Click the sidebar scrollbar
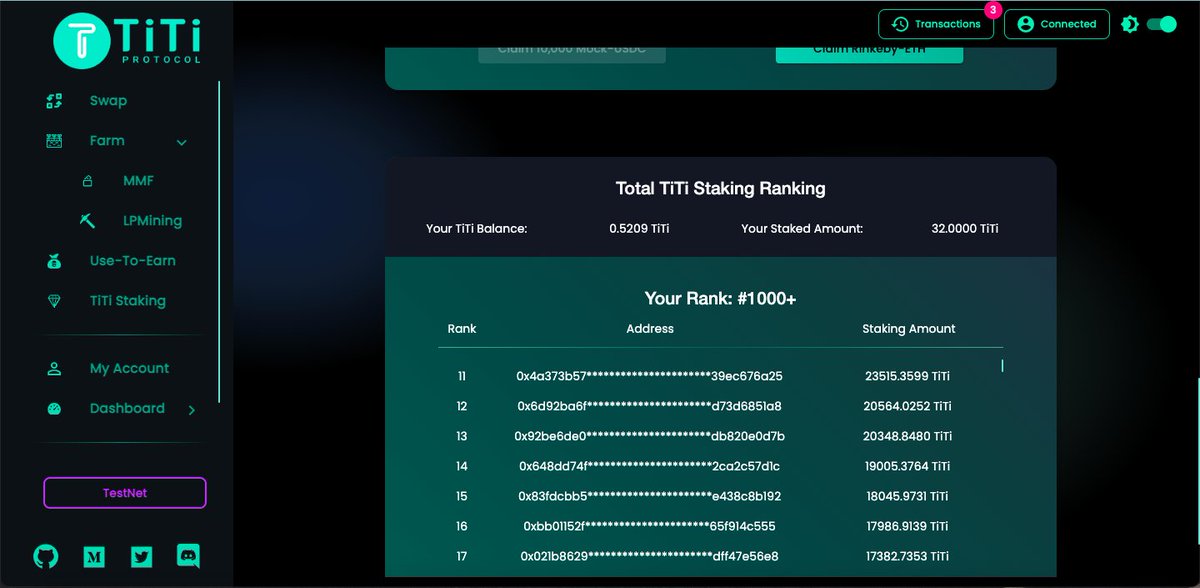The image size is (1200, 588). (x=218, y=241)
